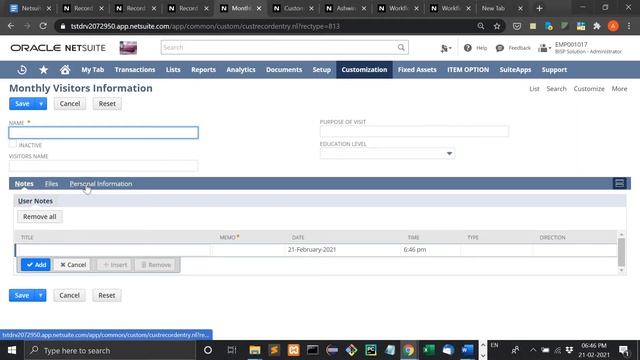
Task: Open the More actions menu
Action: (x=619, y=89)
